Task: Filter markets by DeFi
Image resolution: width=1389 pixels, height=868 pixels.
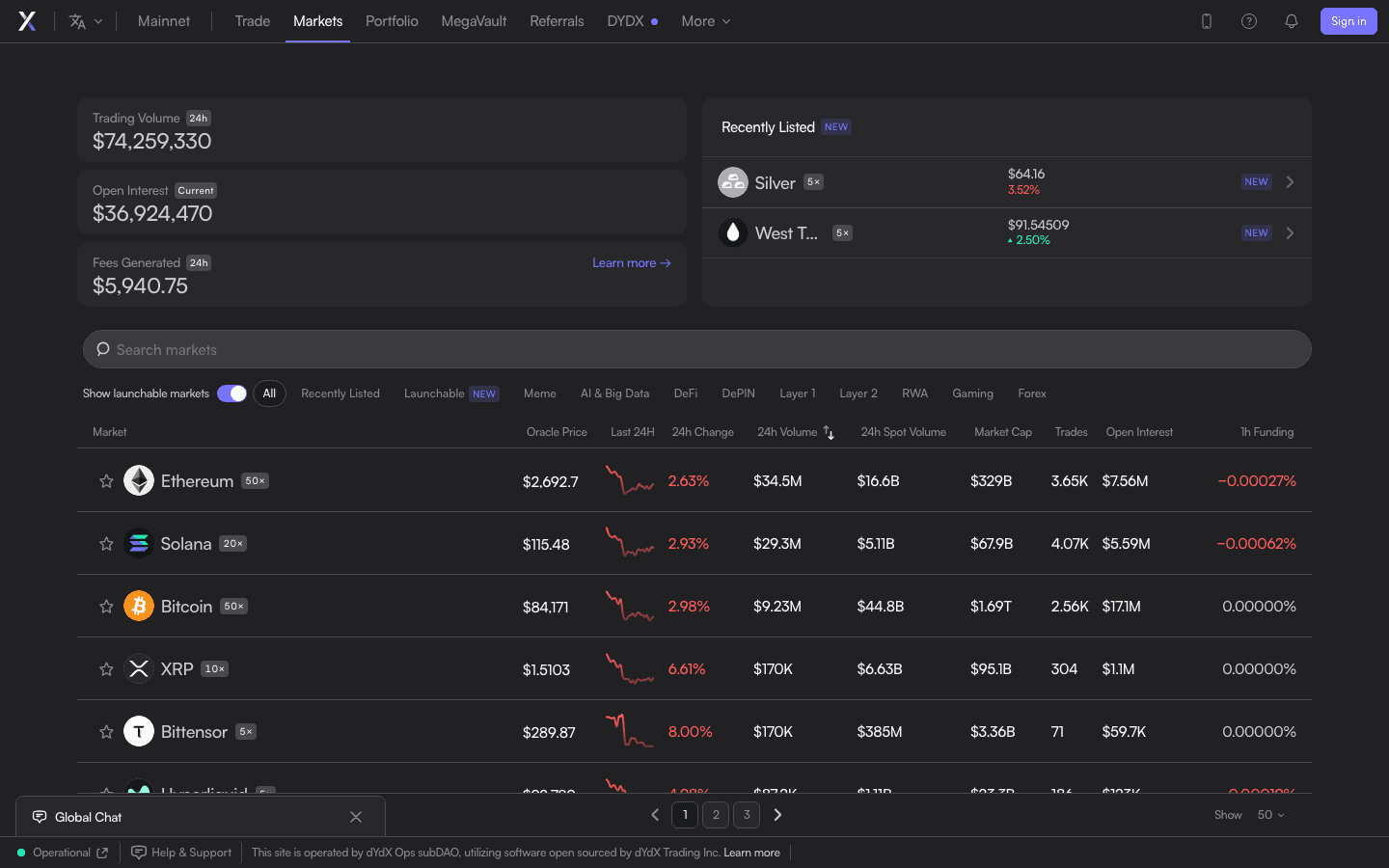Action: click(x=686, y=393)
